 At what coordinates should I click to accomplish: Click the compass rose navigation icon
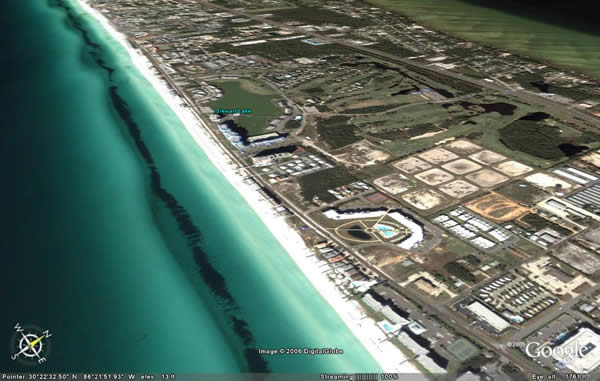(31, 344)
